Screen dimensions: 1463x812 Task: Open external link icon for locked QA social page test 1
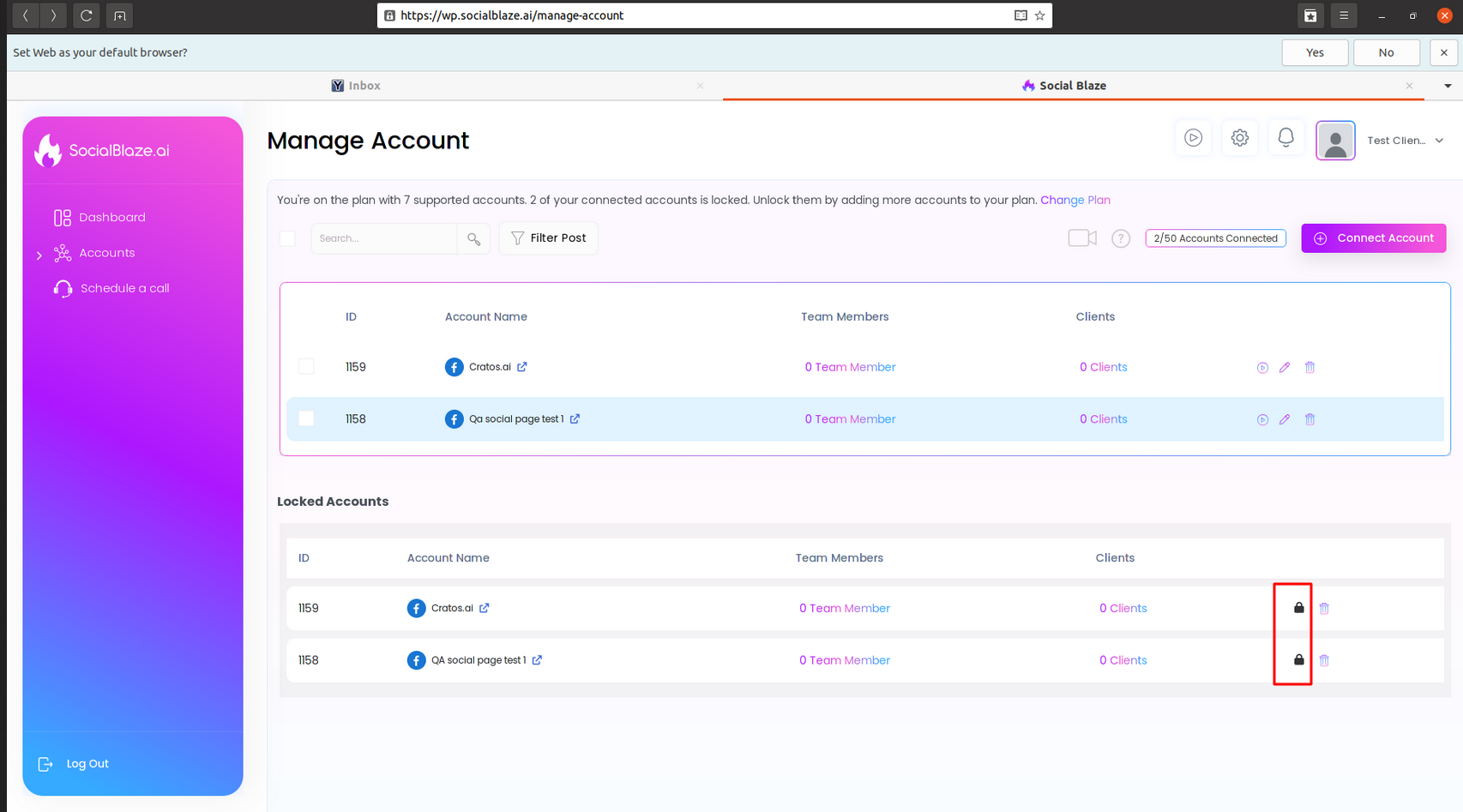click(x=537, y=660)
